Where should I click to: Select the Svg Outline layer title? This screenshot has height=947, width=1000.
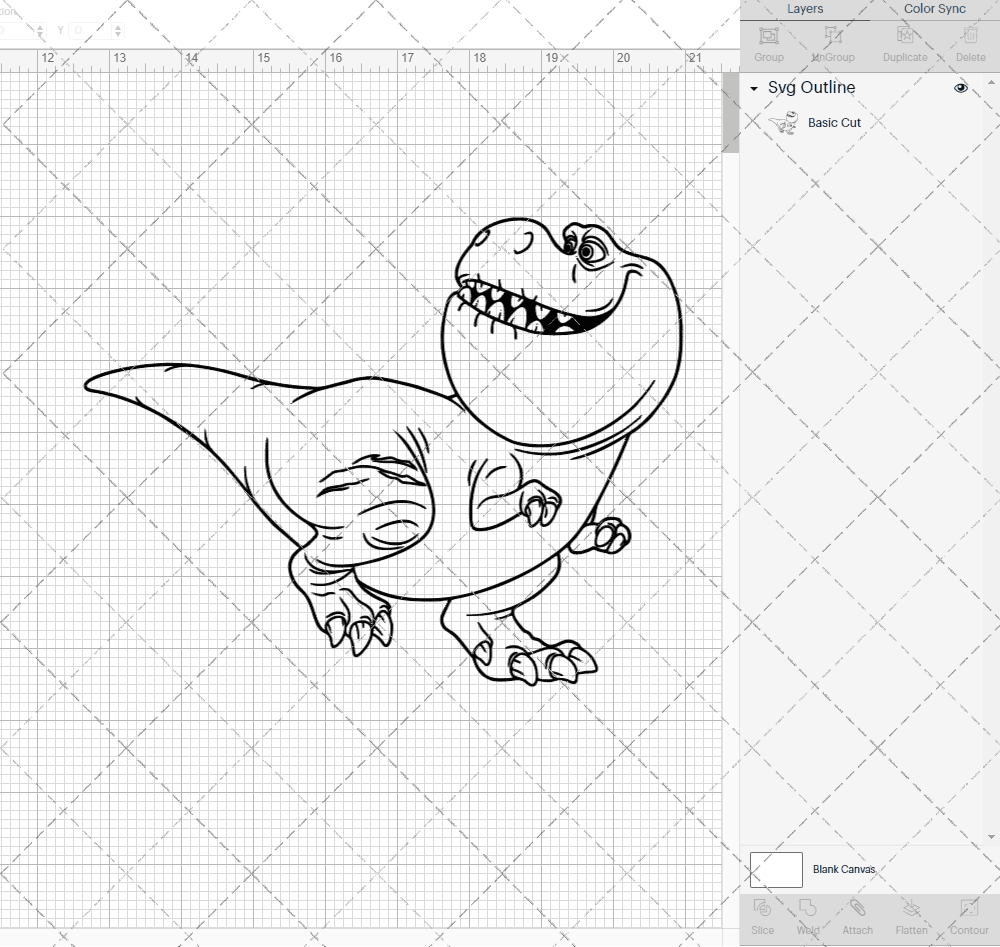[811, 87]
